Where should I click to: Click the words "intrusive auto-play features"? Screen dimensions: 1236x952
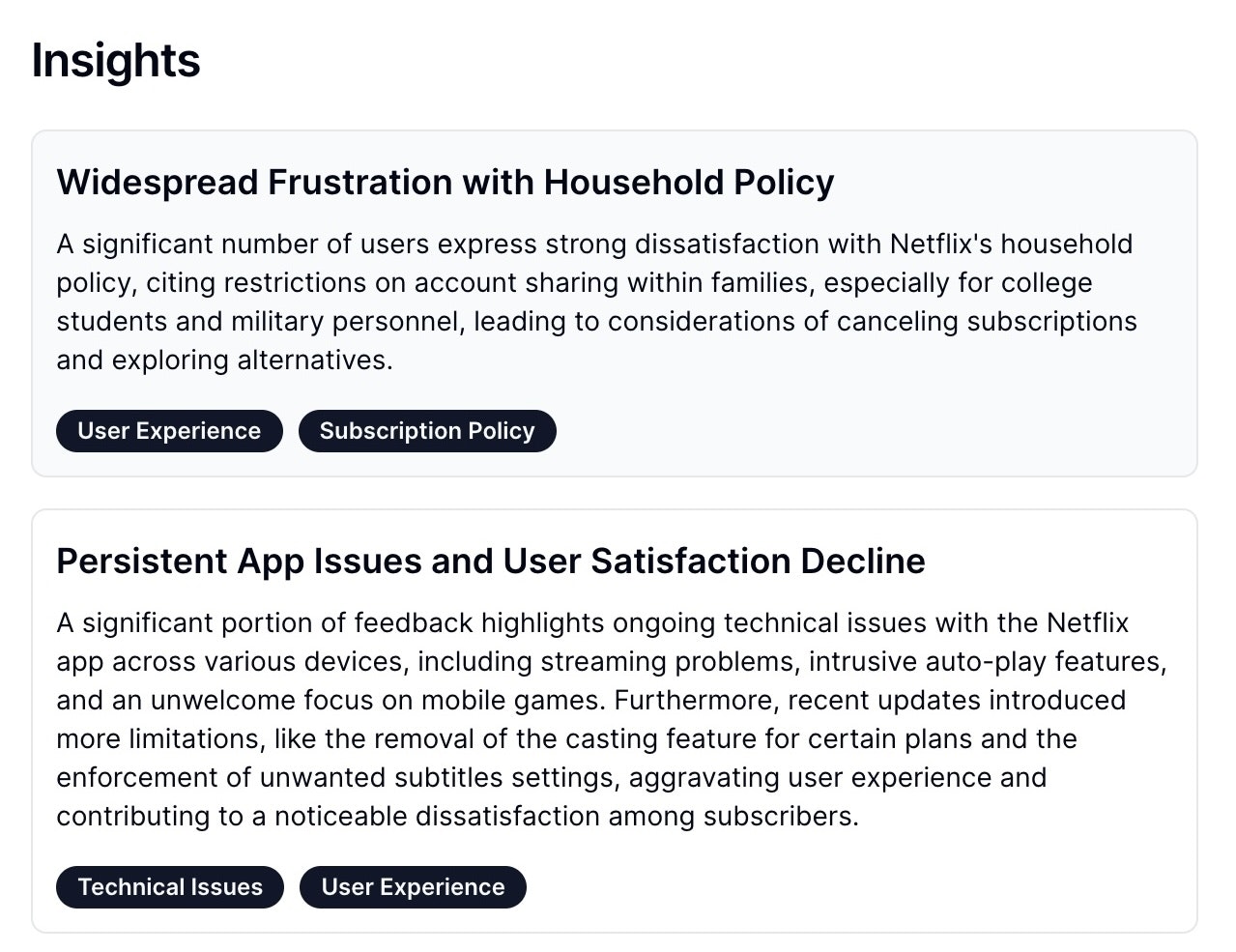988,662
